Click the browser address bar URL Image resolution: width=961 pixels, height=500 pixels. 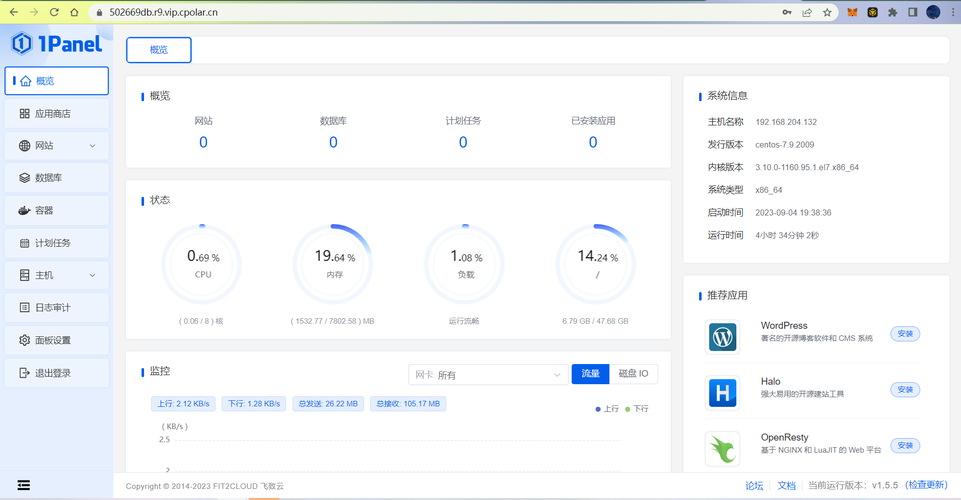pos(300,13)
